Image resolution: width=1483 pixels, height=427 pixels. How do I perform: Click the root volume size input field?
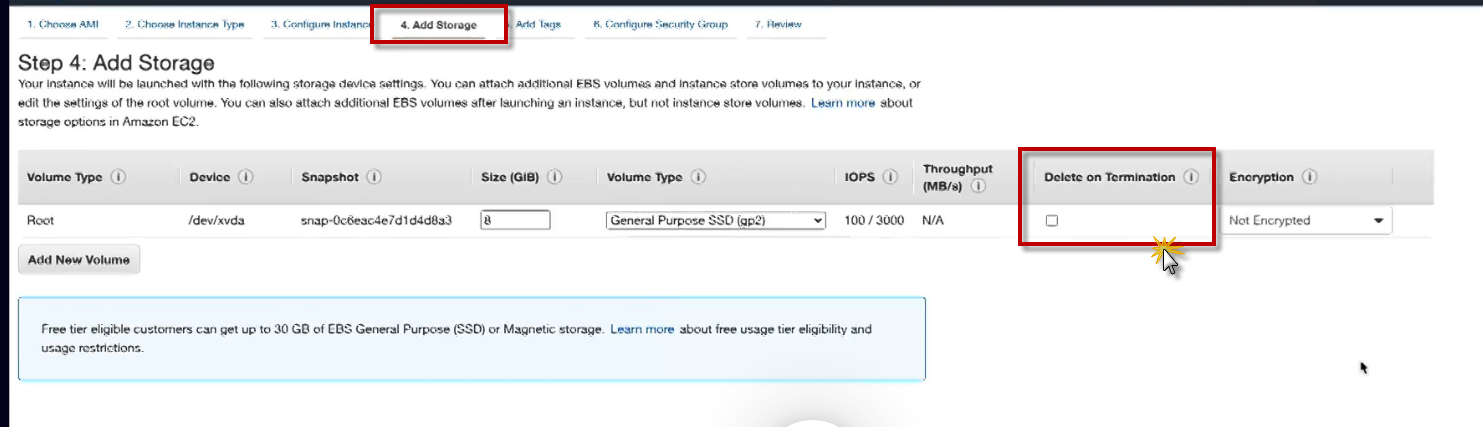515,221
